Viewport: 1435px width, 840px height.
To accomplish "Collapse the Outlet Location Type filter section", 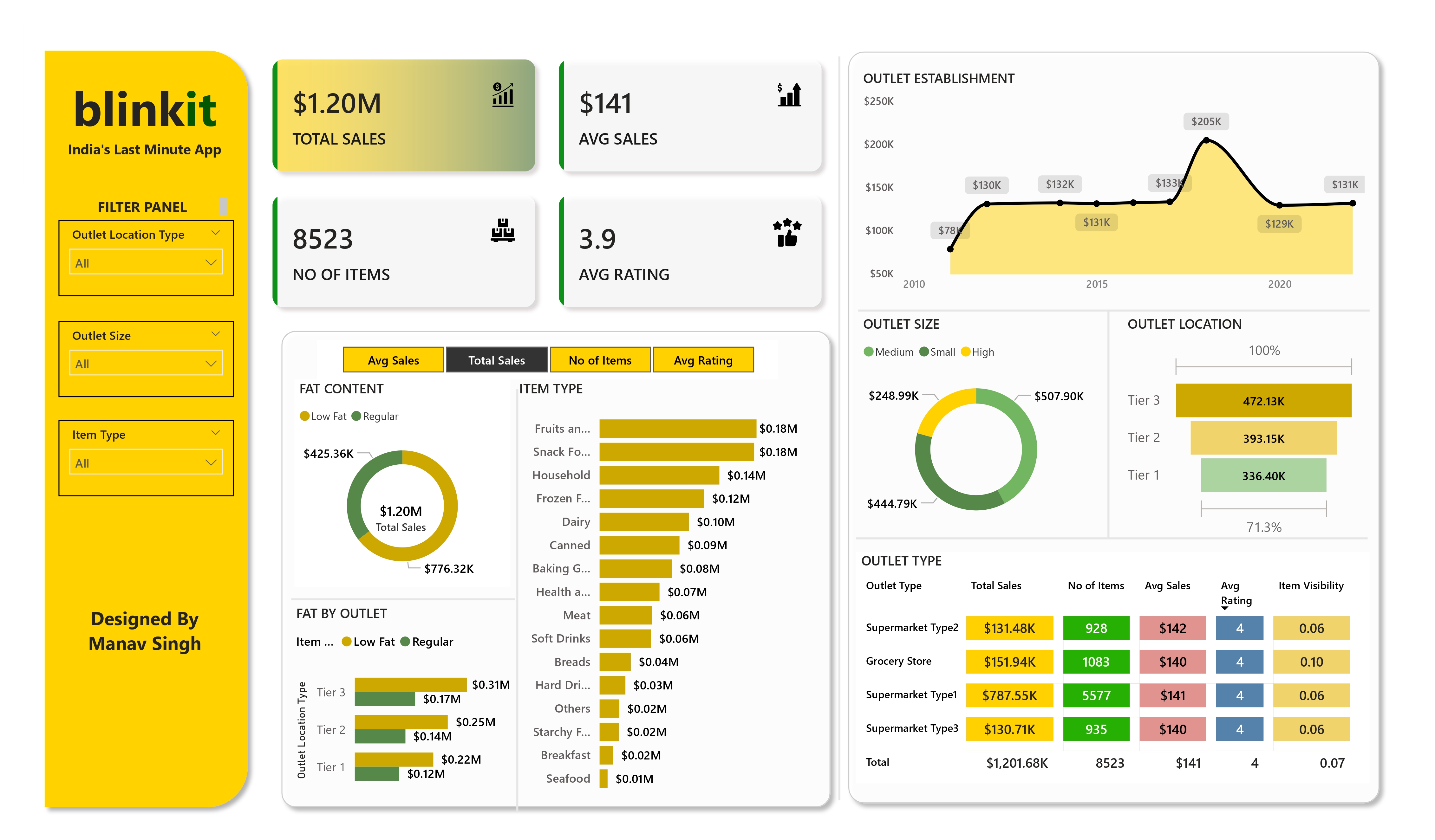I will point(215,233).
